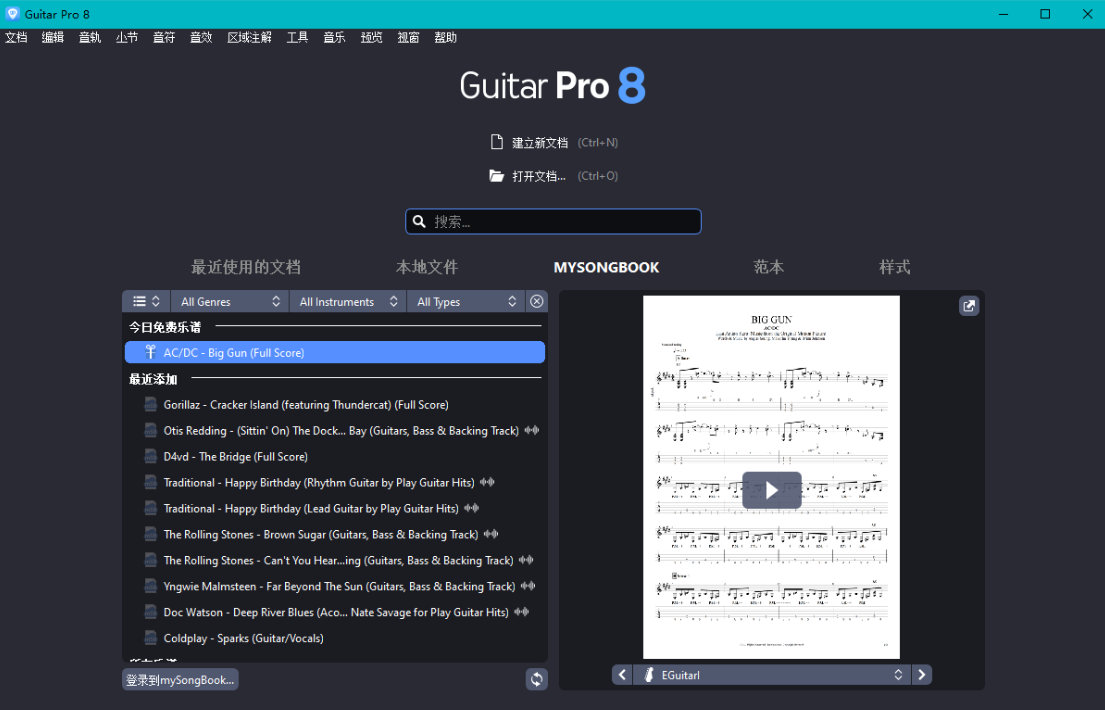Expand the All Genres filter

point(230,302)
